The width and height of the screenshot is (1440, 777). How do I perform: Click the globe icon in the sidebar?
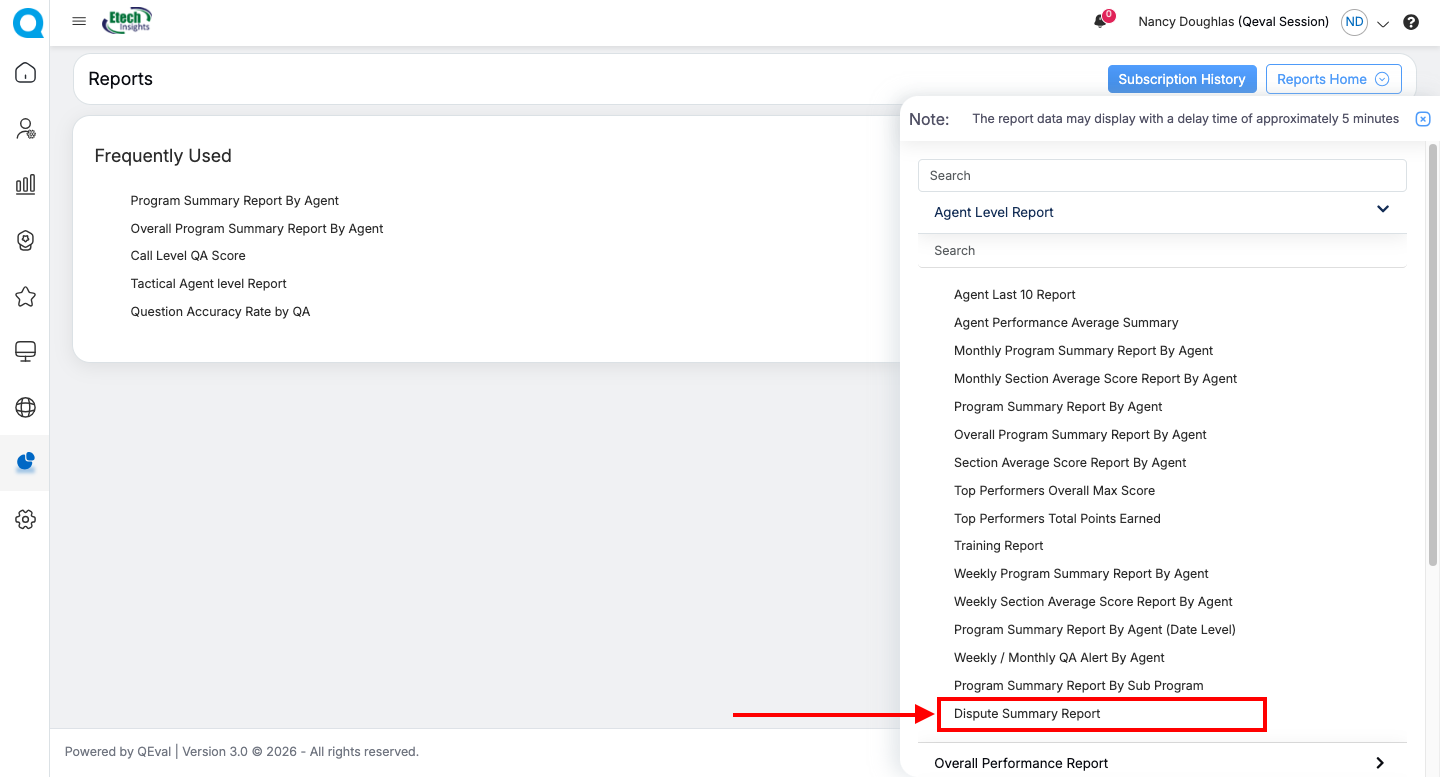click(25, 407)
